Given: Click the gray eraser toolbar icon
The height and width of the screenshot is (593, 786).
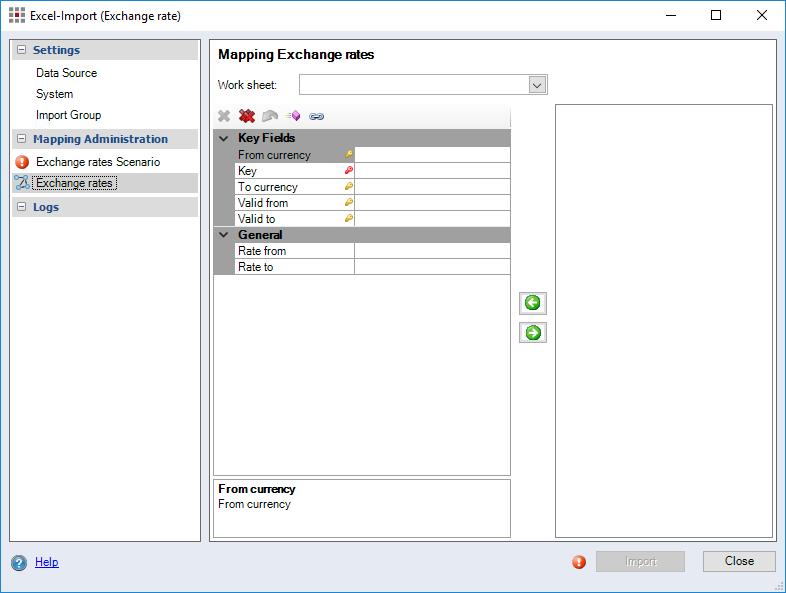Looking at the screenshot, I should (270, 117).
